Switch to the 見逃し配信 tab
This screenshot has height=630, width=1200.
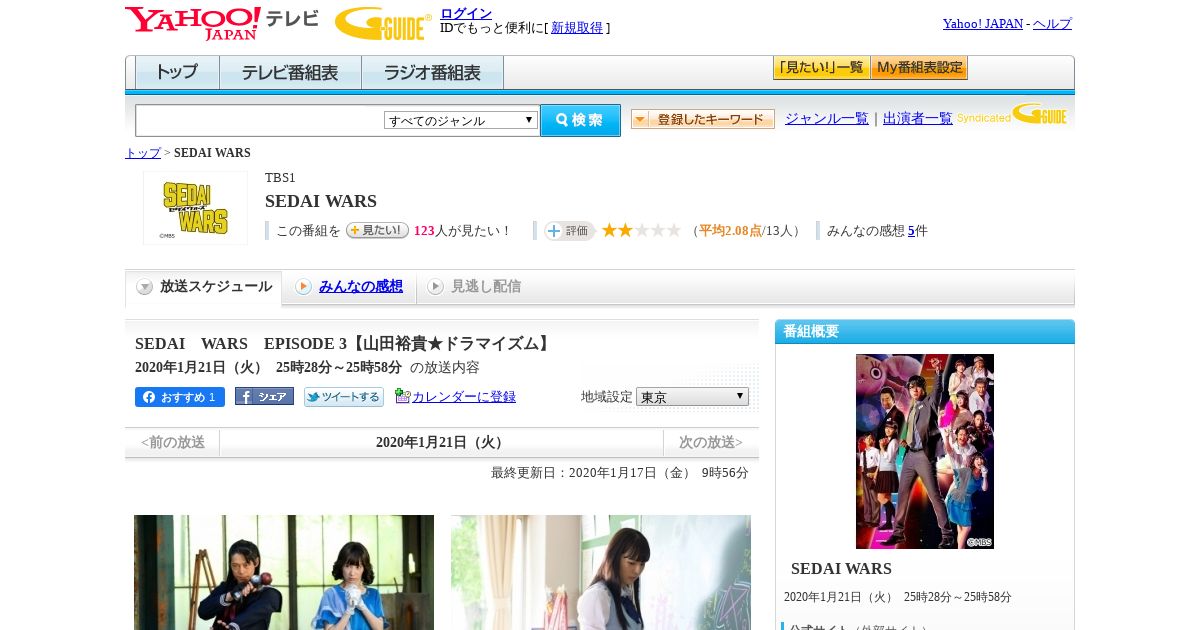(x=475, y=287)
